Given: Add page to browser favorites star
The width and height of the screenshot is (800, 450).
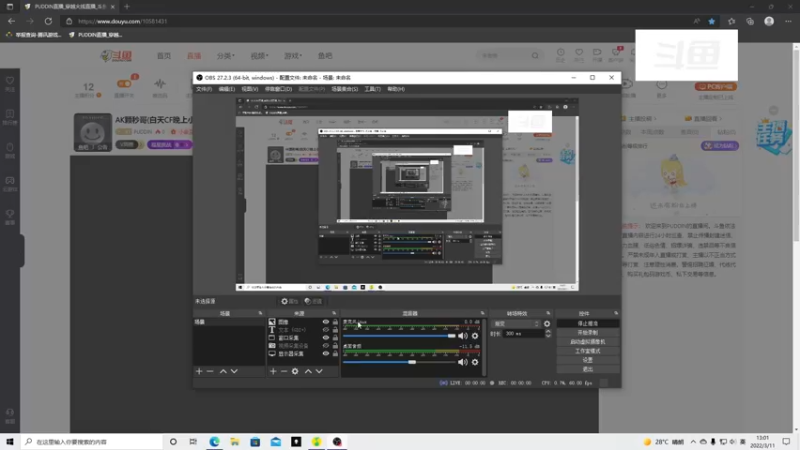Looking at the screenshot, I should pos(712,21).
